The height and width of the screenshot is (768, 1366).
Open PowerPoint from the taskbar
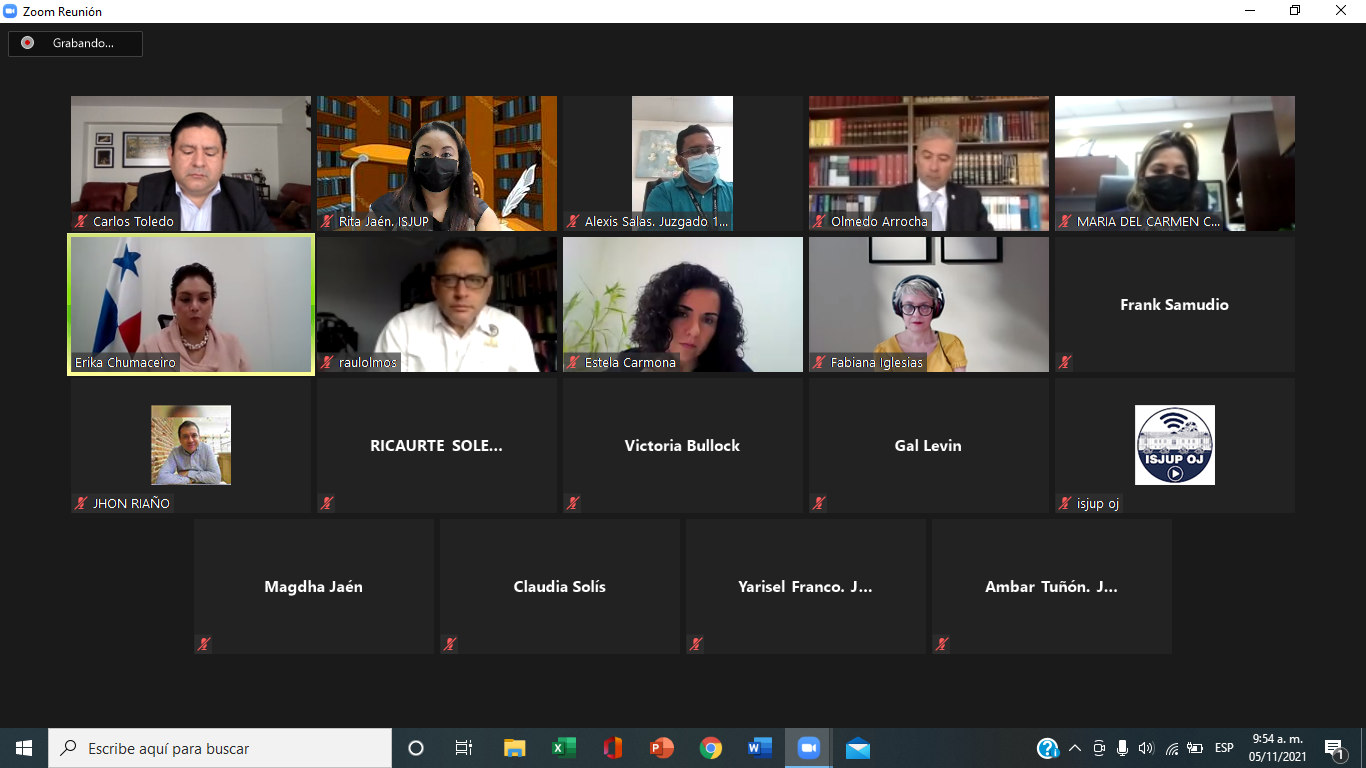coord(661,748)
